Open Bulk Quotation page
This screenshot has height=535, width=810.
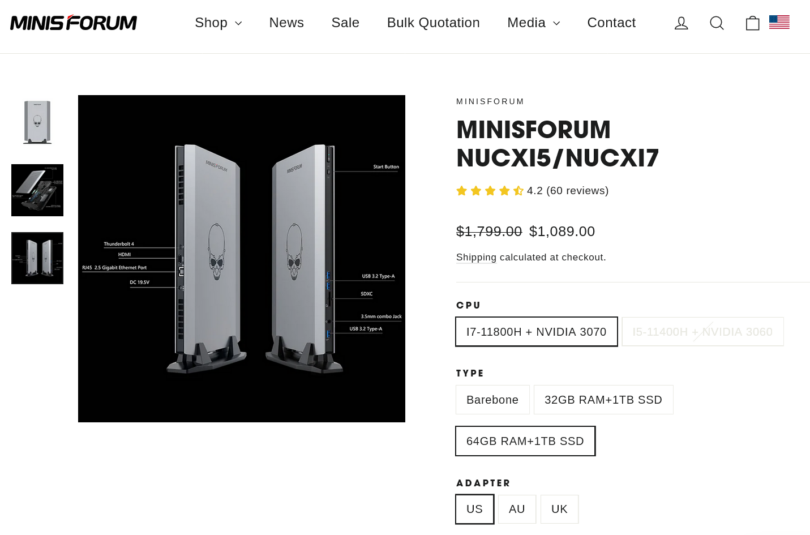click(433, 23)
